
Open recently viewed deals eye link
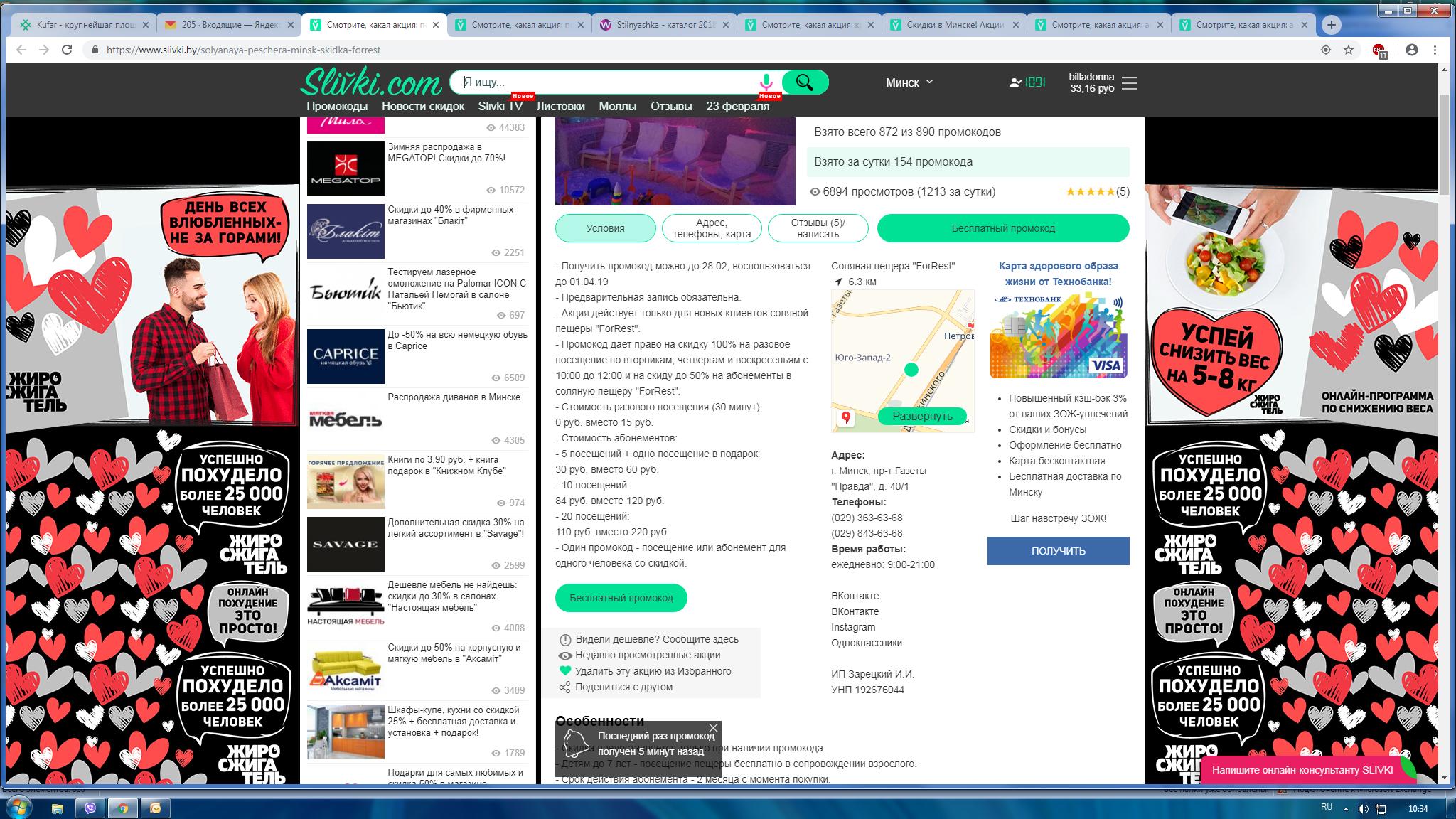click(565, 655)
